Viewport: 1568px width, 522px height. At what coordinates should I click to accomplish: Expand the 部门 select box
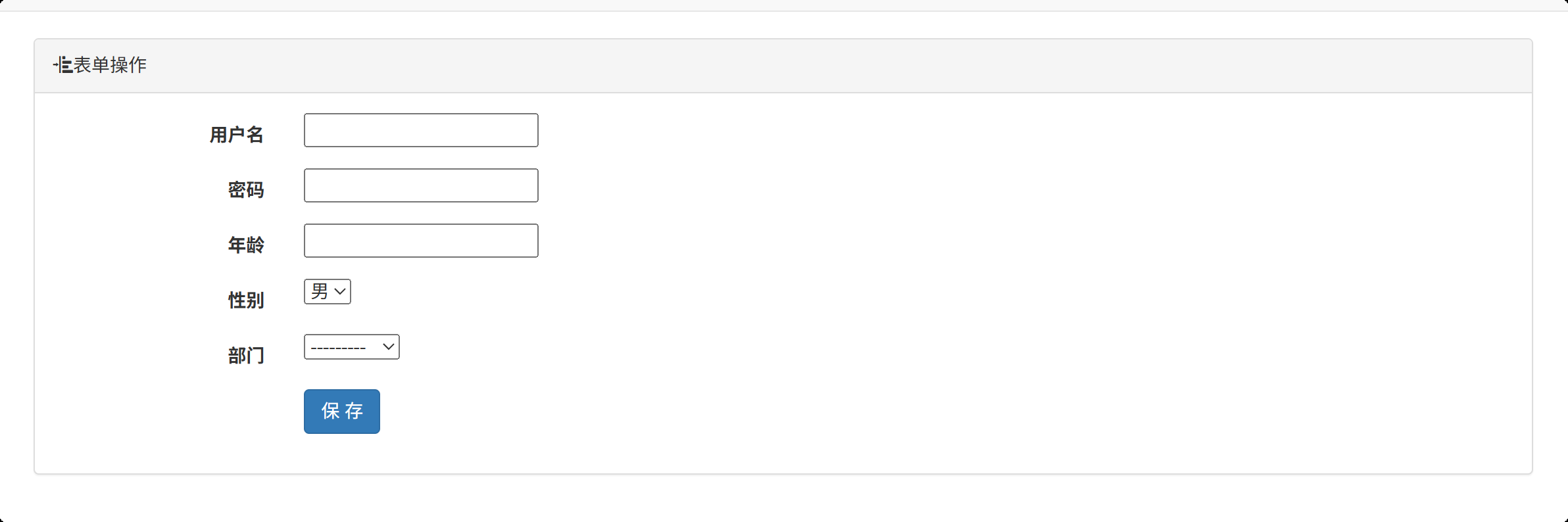pos(351,346)
